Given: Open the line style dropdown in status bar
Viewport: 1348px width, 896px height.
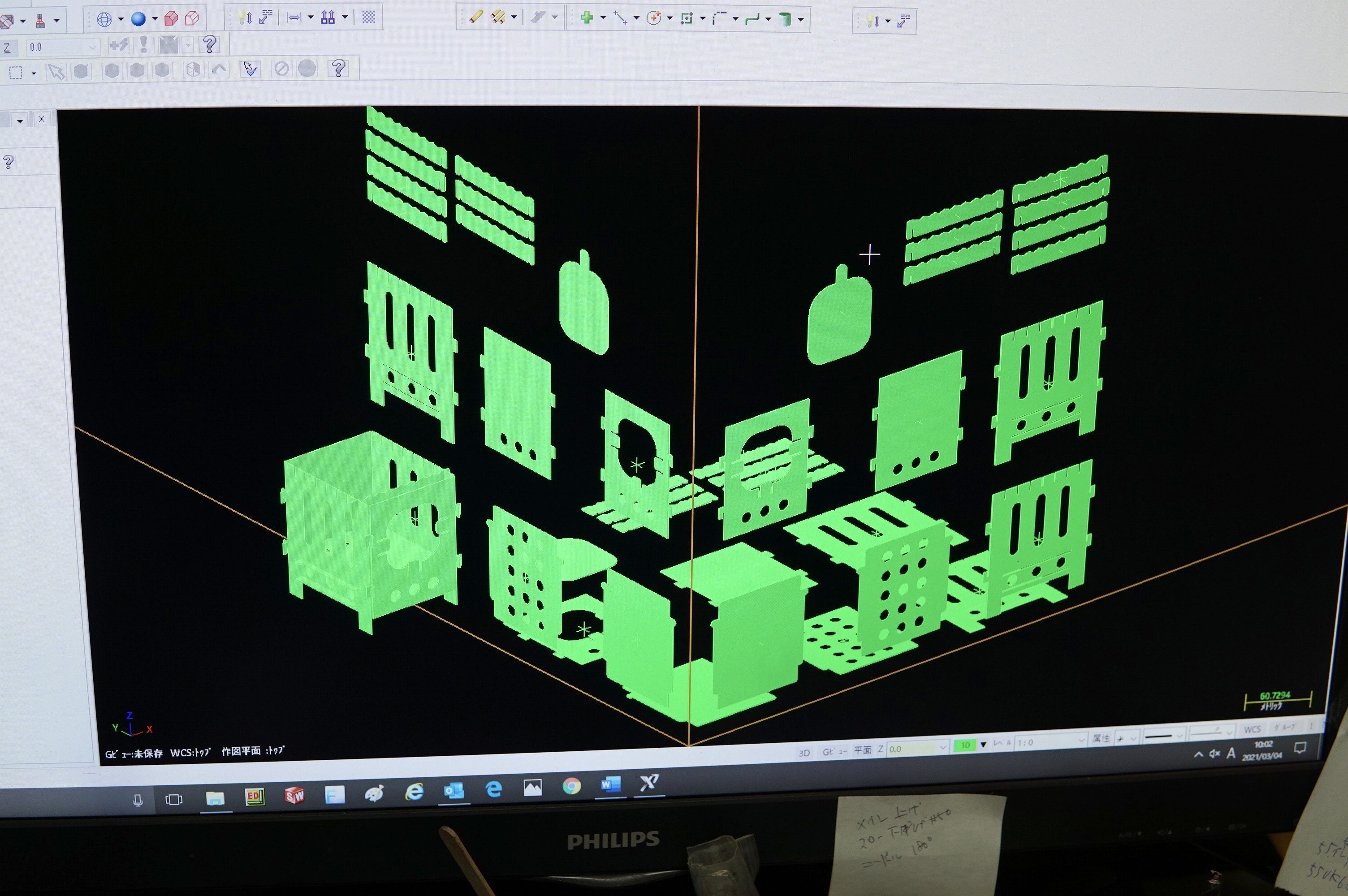Looking at the screenshot, I should pos(1163,736).
